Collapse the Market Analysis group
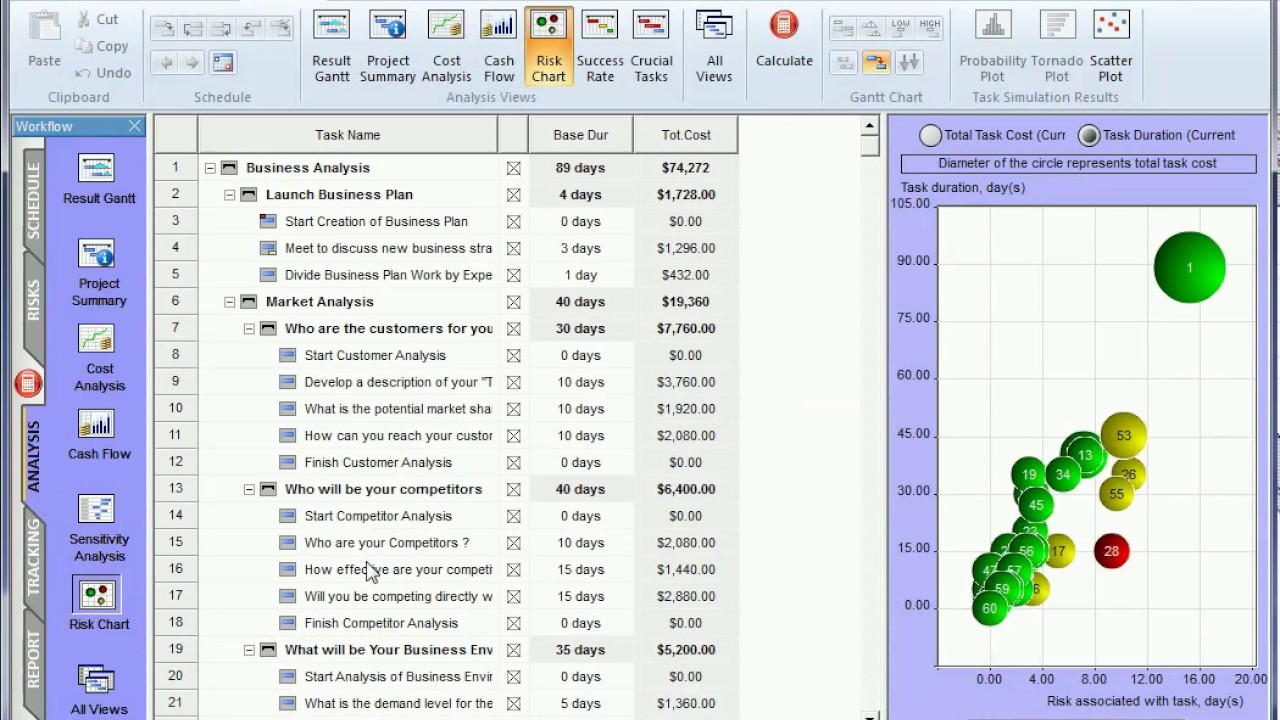 (230, 302)
